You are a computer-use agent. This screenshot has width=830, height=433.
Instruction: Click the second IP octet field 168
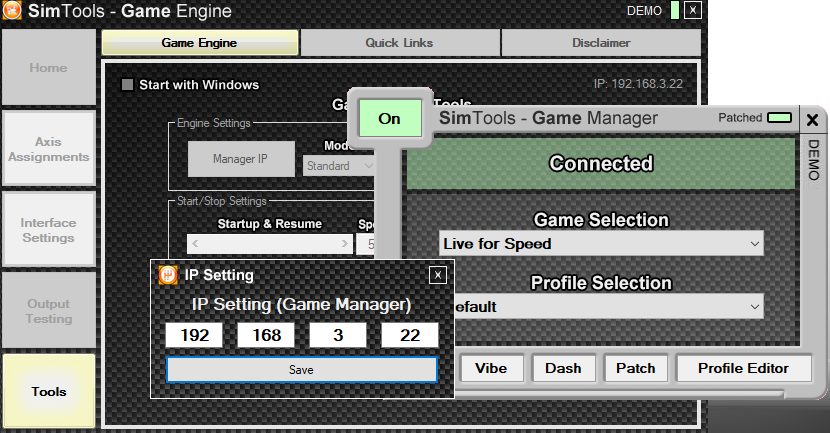click(266, 335)
